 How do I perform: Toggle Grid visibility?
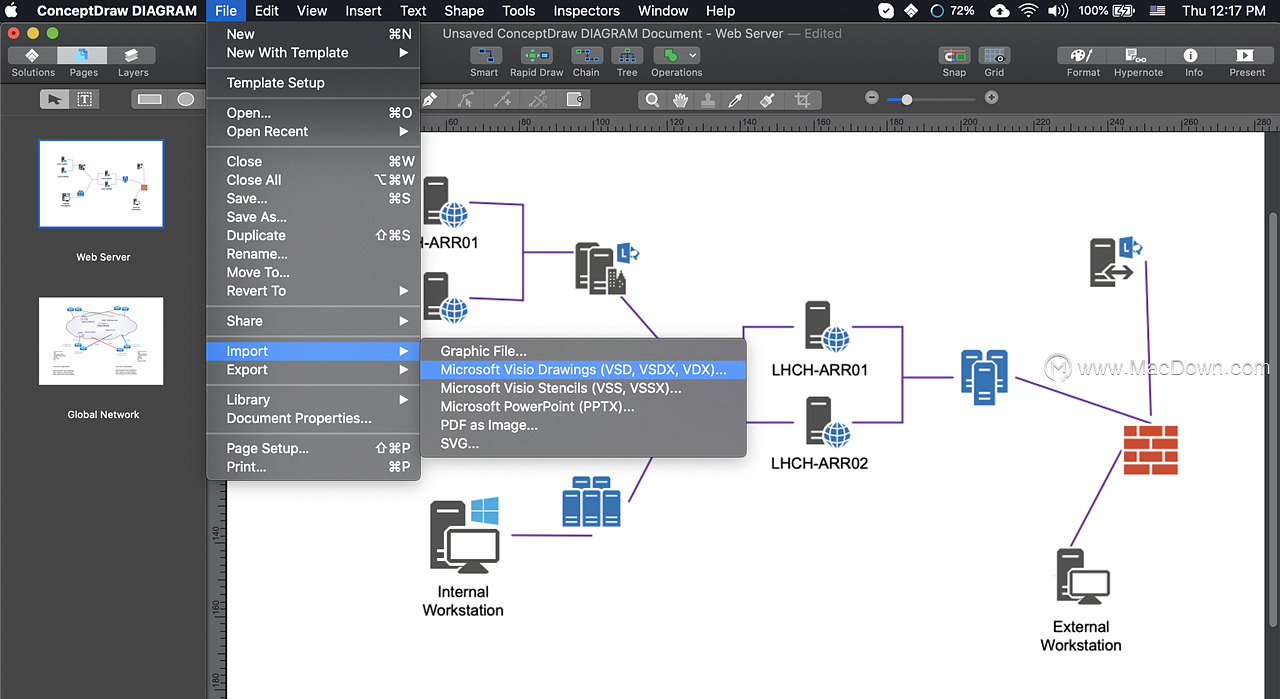pos(994,56)
